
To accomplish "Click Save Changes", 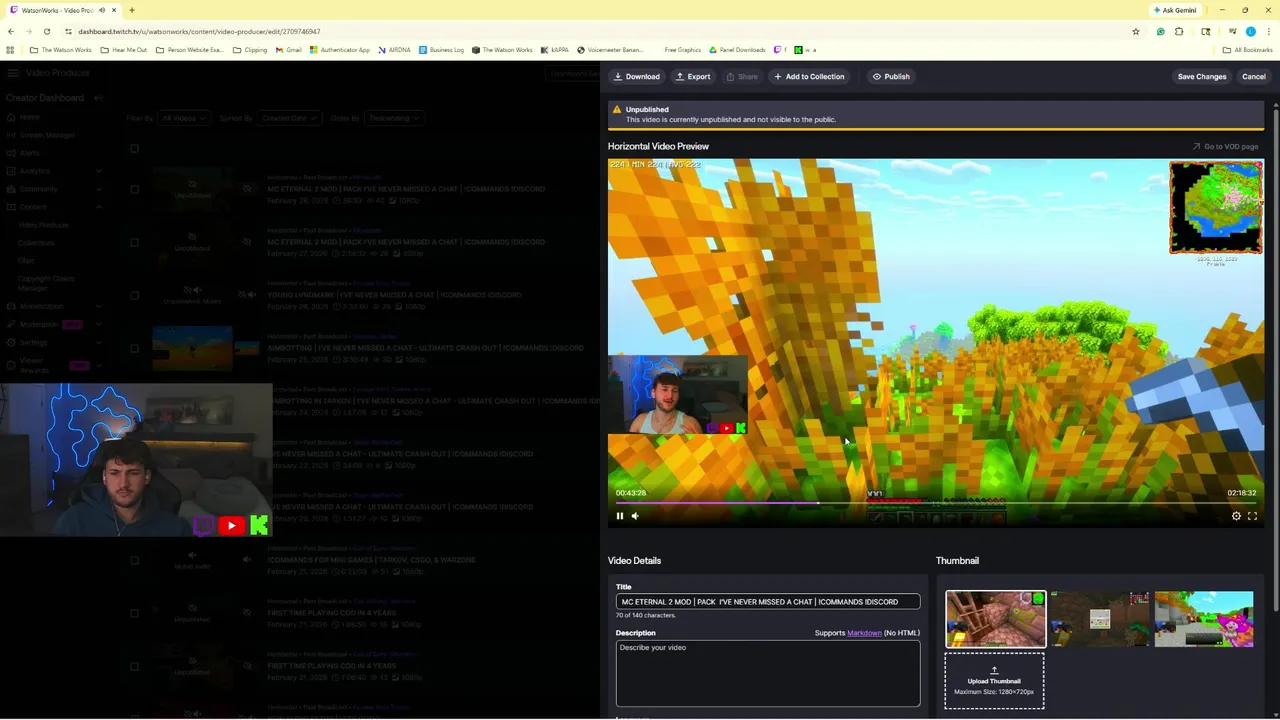I will point(1202,76).
